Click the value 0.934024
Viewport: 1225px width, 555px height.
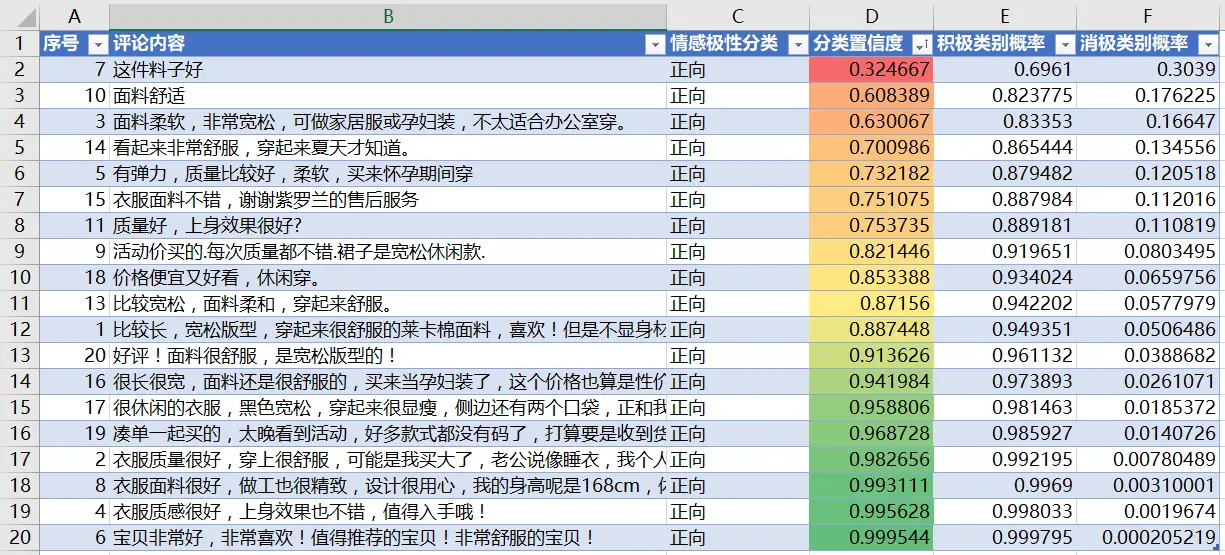click(1005, 278)
